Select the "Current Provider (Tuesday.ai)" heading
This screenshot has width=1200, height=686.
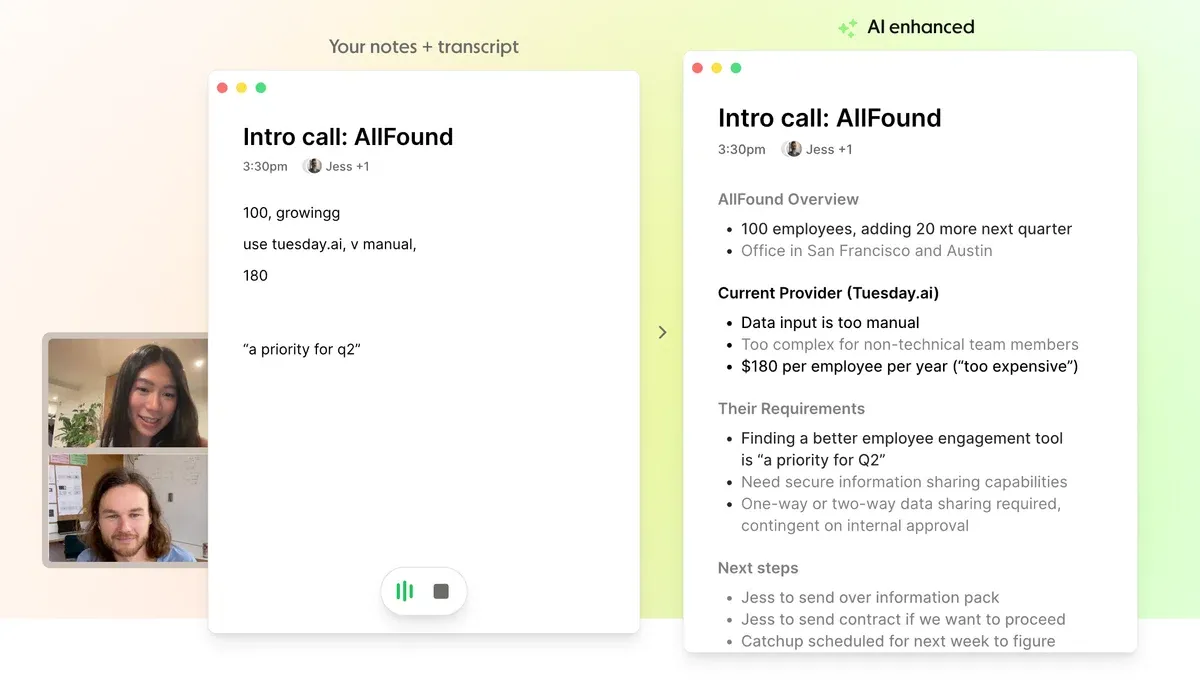828,293
